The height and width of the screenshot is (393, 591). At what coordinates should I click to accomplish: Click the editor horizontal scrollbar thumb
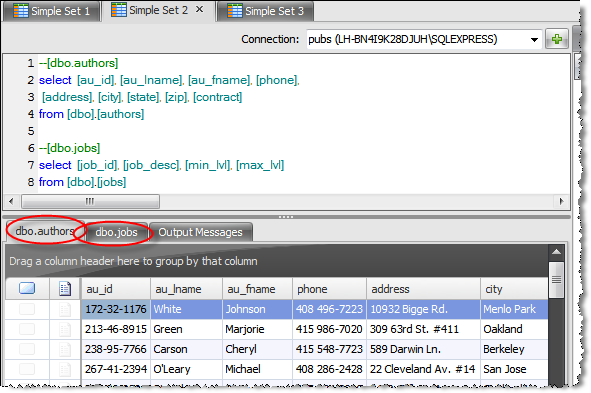90,201
